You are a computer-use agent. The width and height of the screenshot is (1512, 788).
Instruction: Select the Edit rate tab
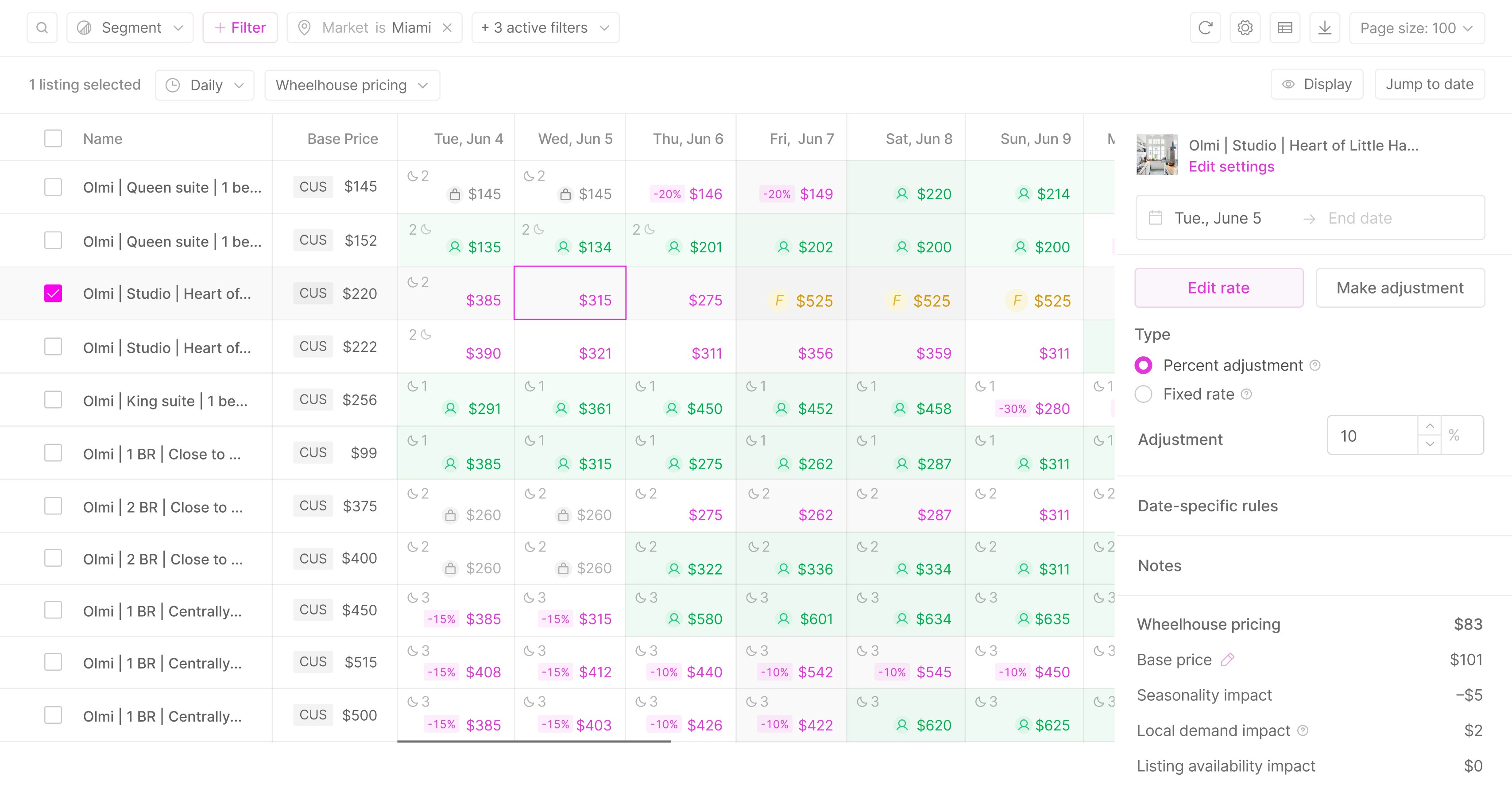click(1218, 287)
